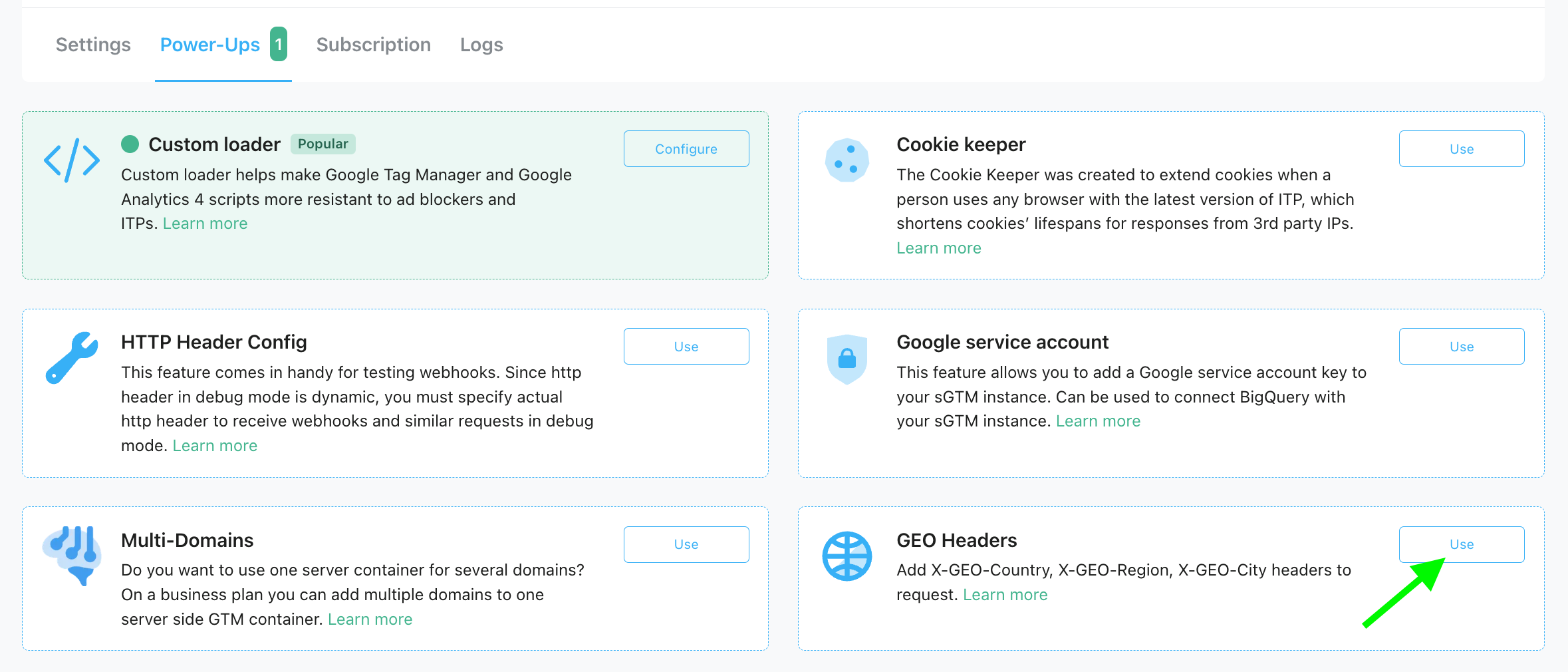Click the Custom loader code icon
This screenshot has width=1568, height=672.
tap(71, 160)
